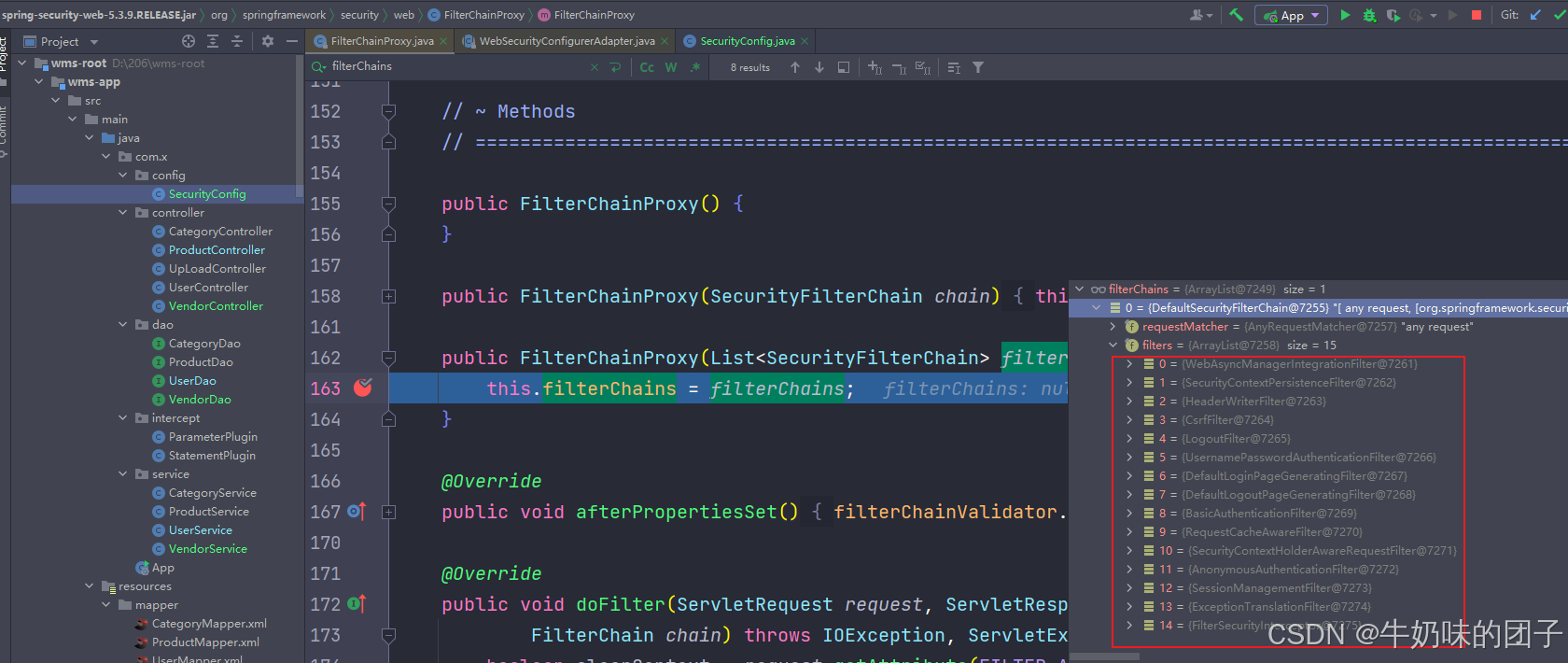Open CategoryMapper.xml file
Viewport: 1568px width, 663px height.
(x=209, y=624)
